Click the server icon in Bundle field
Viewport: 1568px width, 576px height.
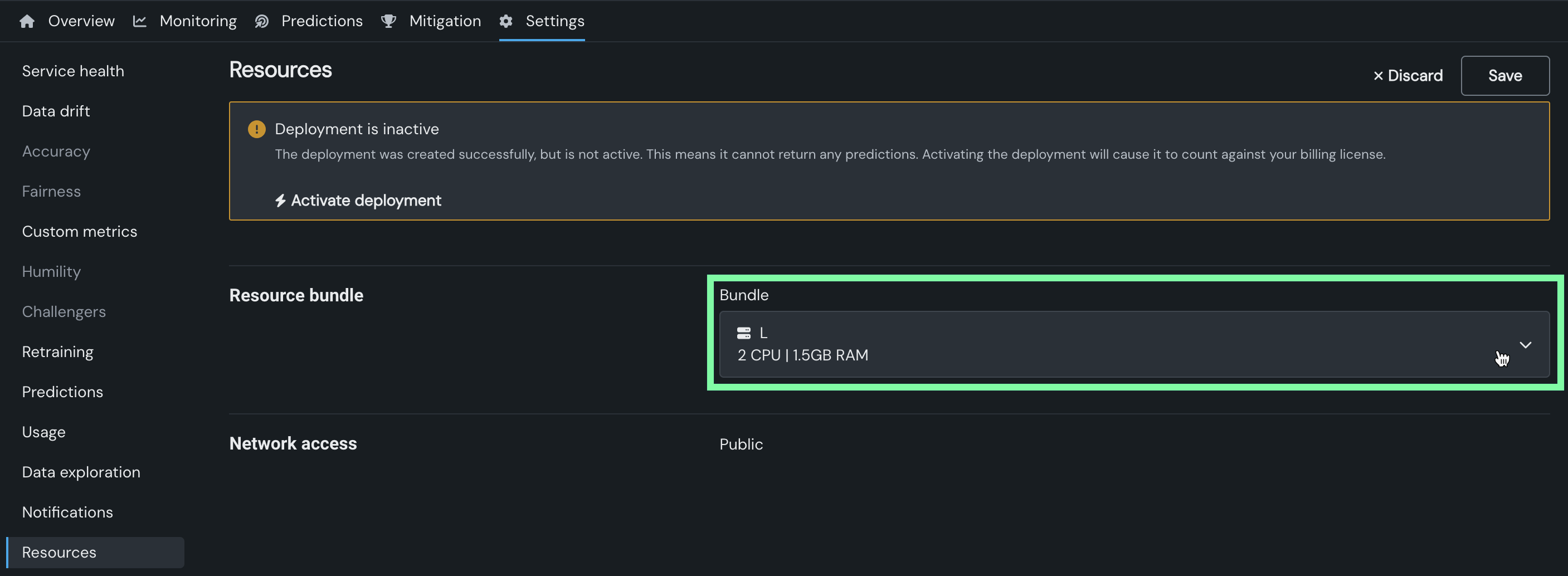pos(744,333)
